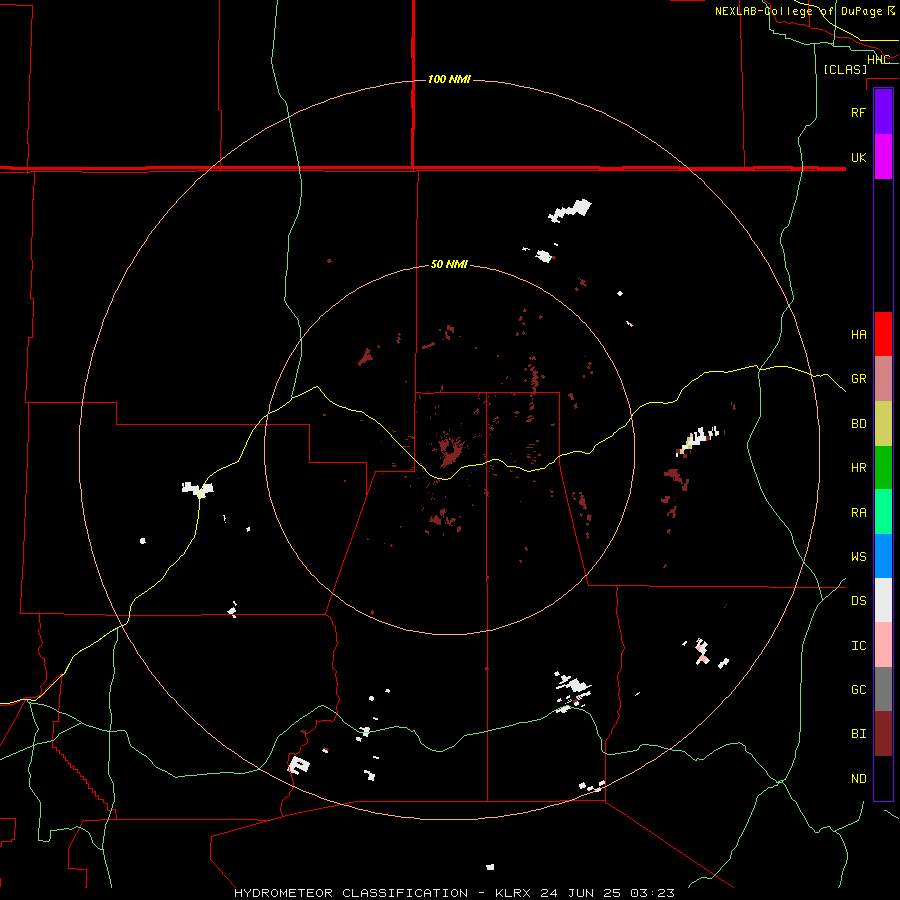This screenshot has width=900, height=900.
Task: Choose the dark green HR heavy rain swatch
Action: coord(883,468)
